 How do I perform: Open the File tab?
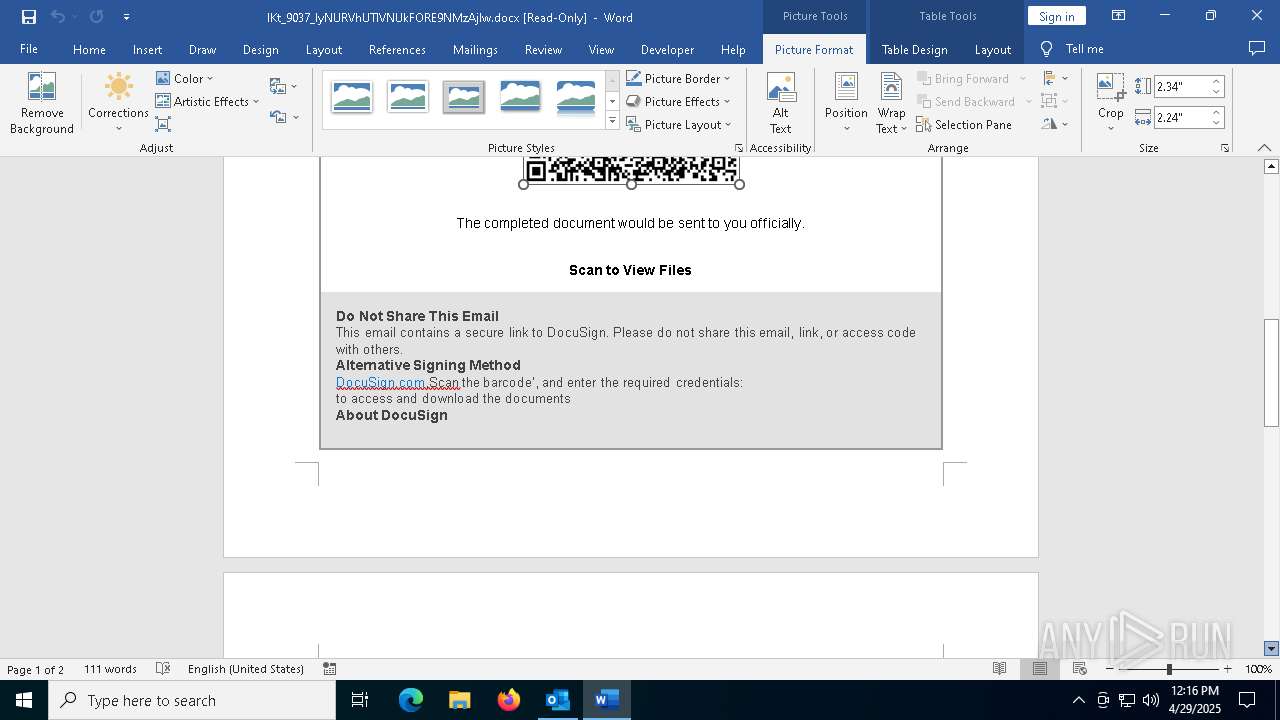point(29,49)
